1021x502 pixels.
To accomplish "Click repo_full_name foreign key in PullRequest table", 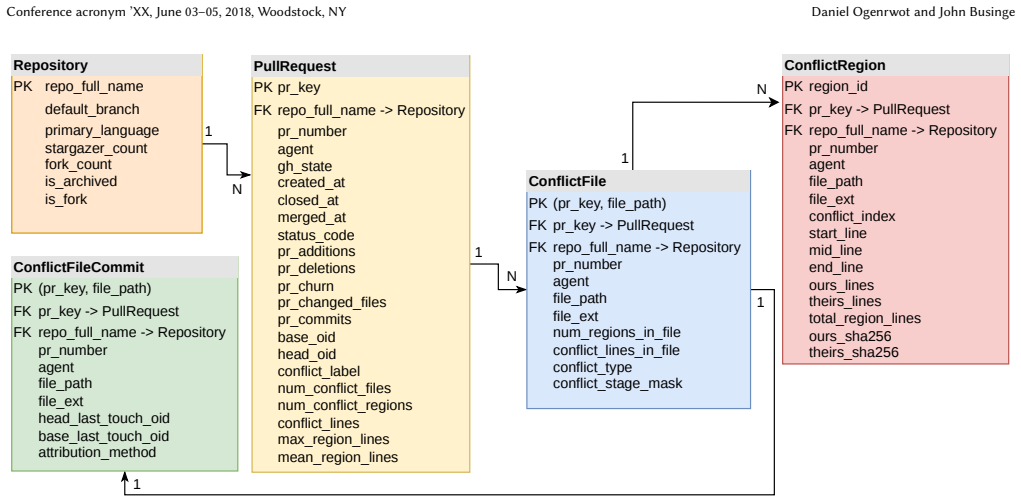I will (x=359, y=111).
